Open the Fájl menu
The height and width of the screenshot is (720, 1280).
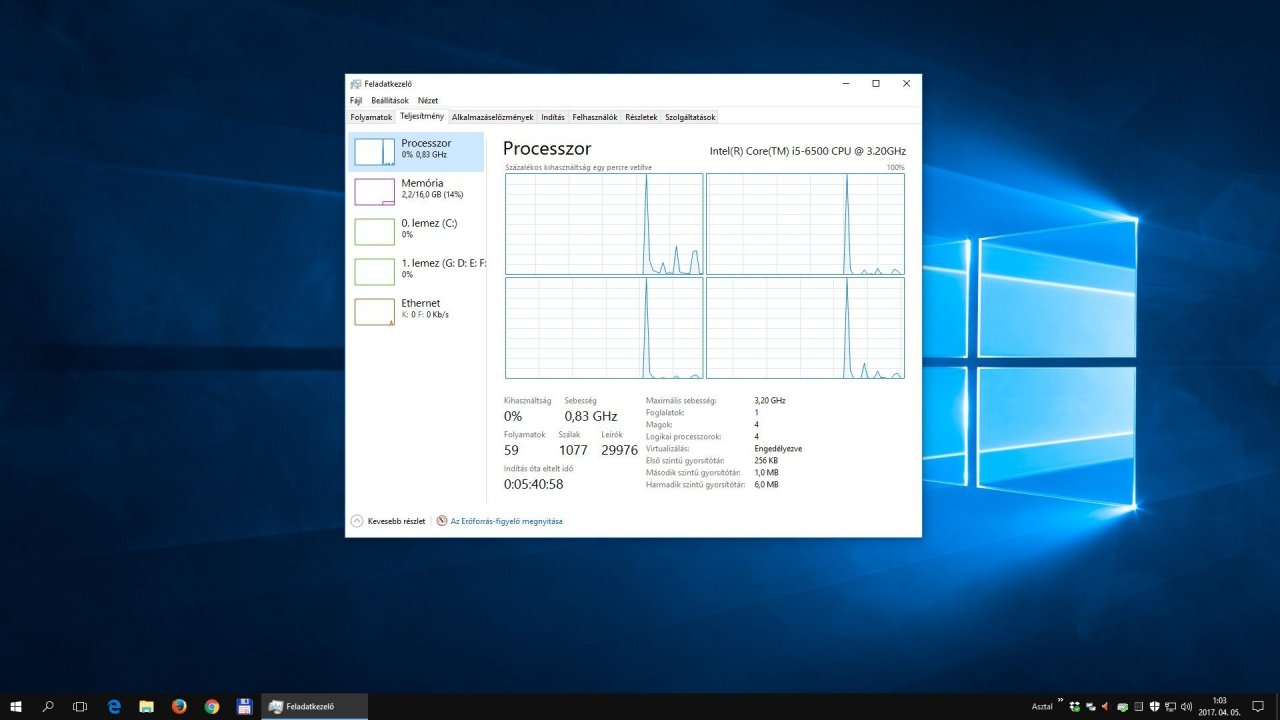356,101
